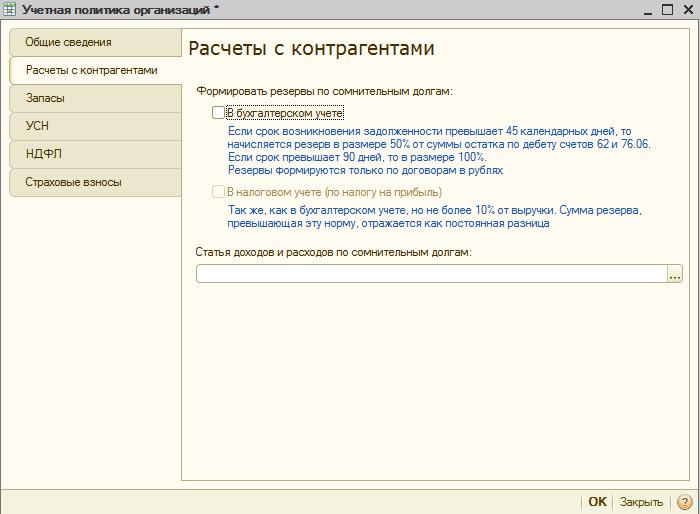700x514 pixels.
Task: Click the 'Статья доходов и расходов' input field
Action: pyautogui.click(x=430, y=274)
